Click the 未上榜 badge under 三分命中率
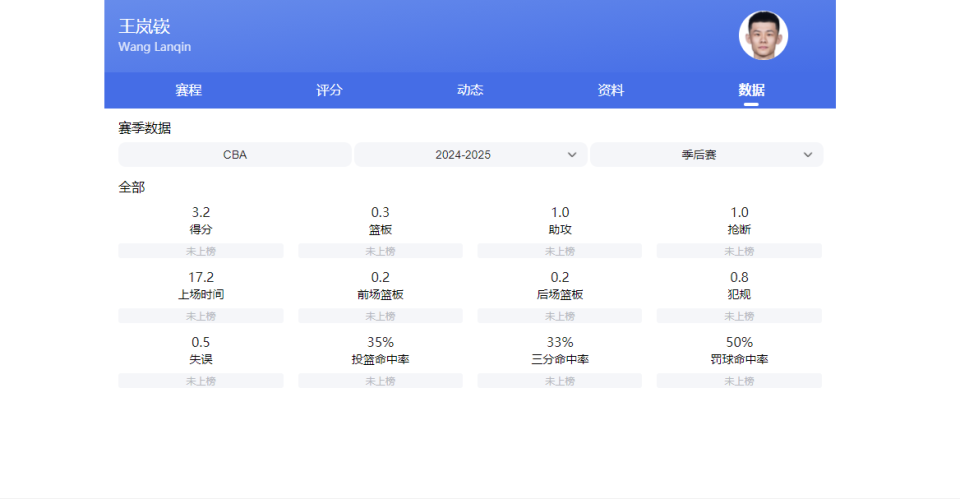Viewport: 960px width, 499px height. (x=560, y=381)
